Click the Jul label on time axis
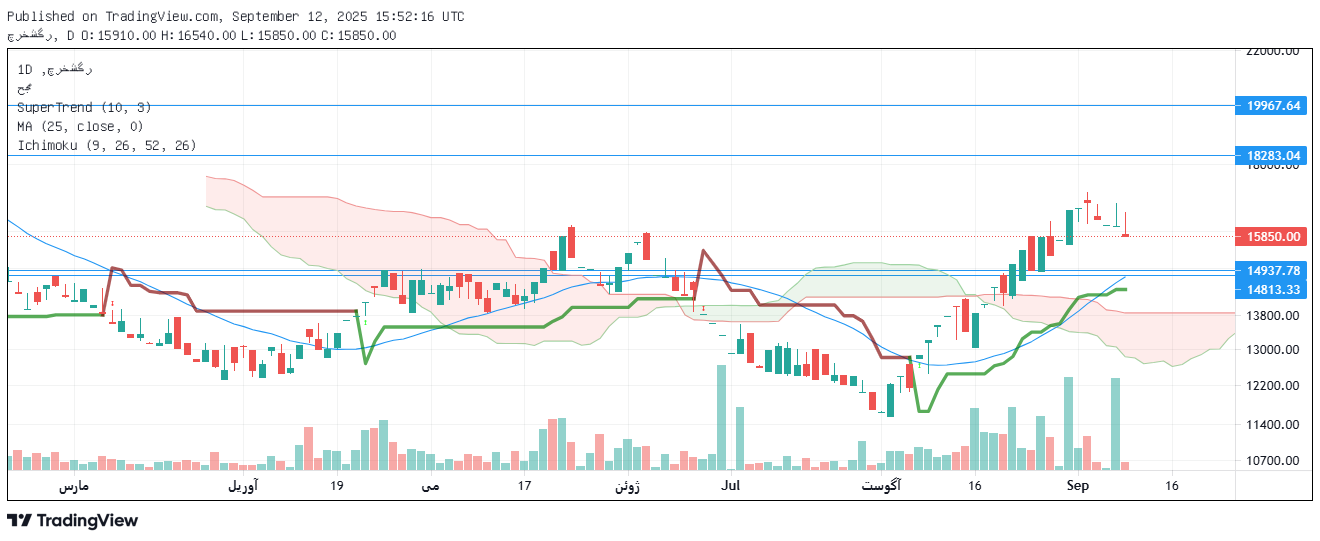The width and height of the screenshot is (1320, 541). click(730, 486)
